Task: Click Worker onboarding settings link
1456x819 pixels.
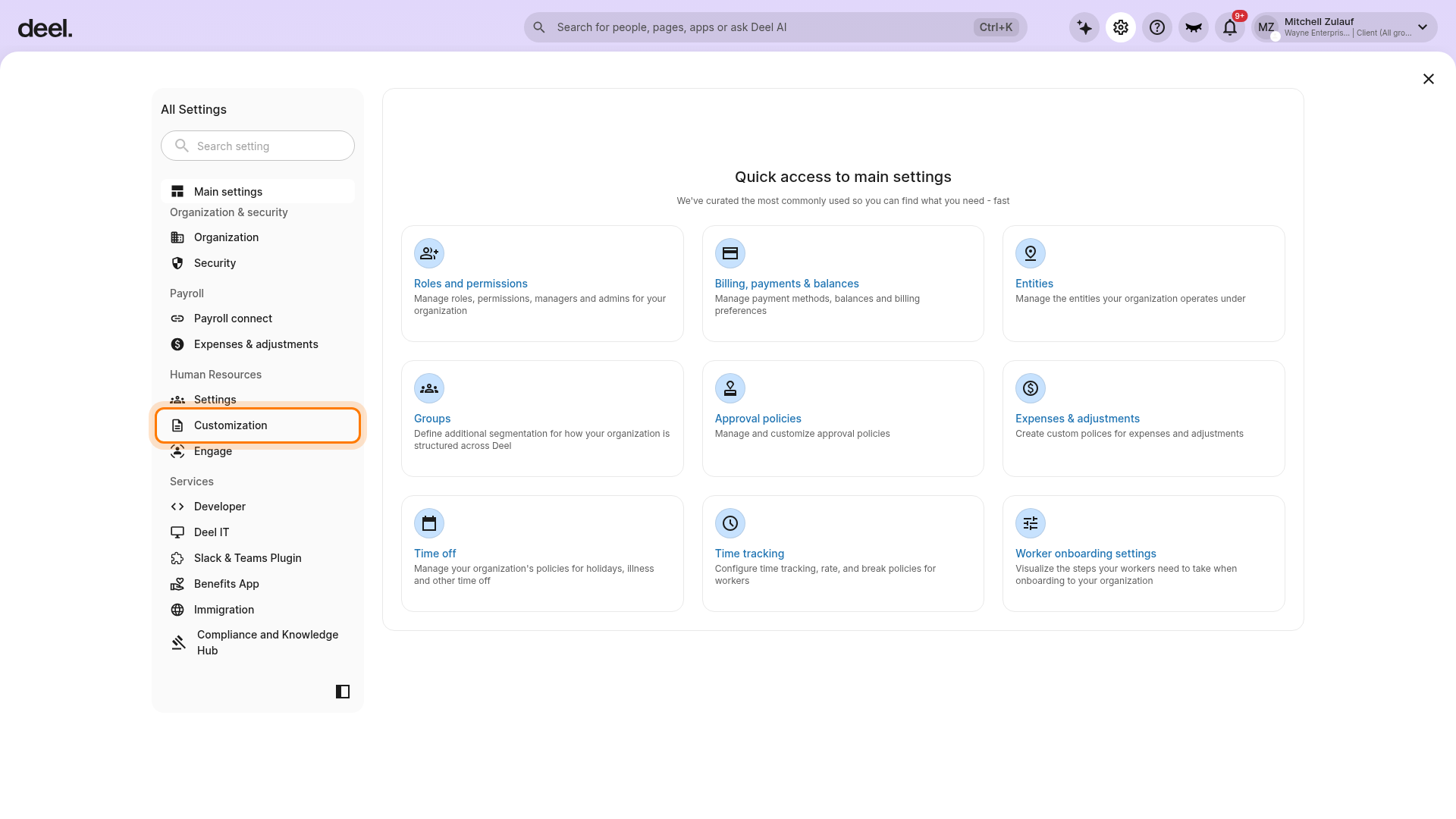Action: tap(1086, 554)
